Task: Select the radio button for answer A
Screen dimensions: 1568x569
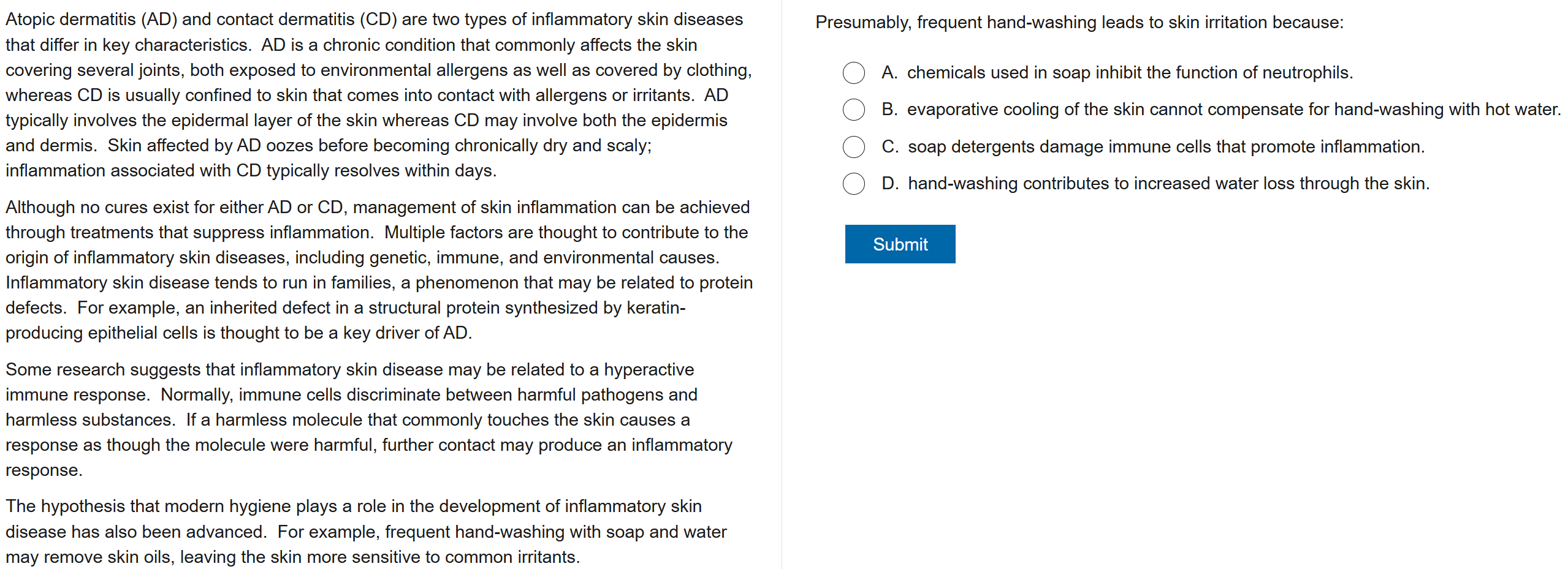Action: click(x=853, y=73)
